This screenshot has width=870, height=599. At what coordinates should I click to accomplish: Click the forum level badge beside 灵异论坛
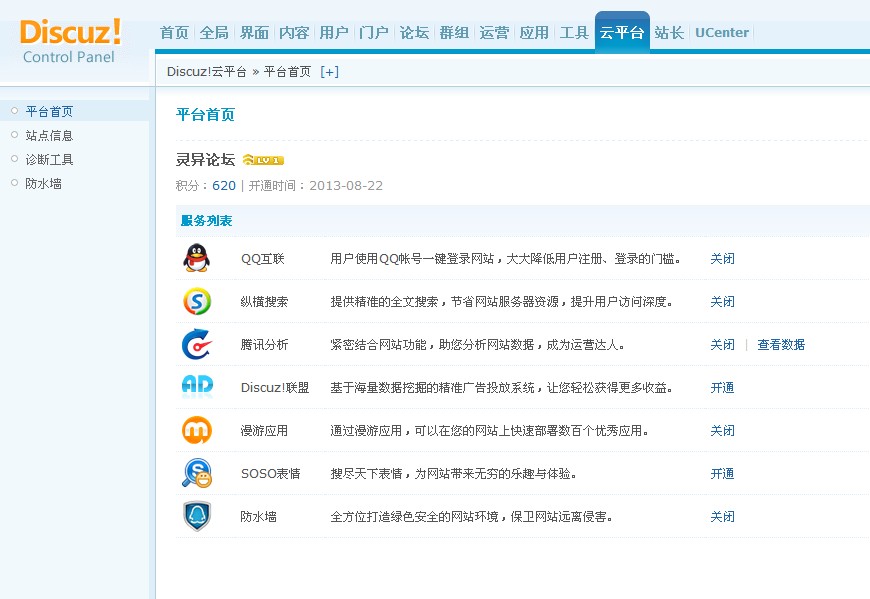263,160
